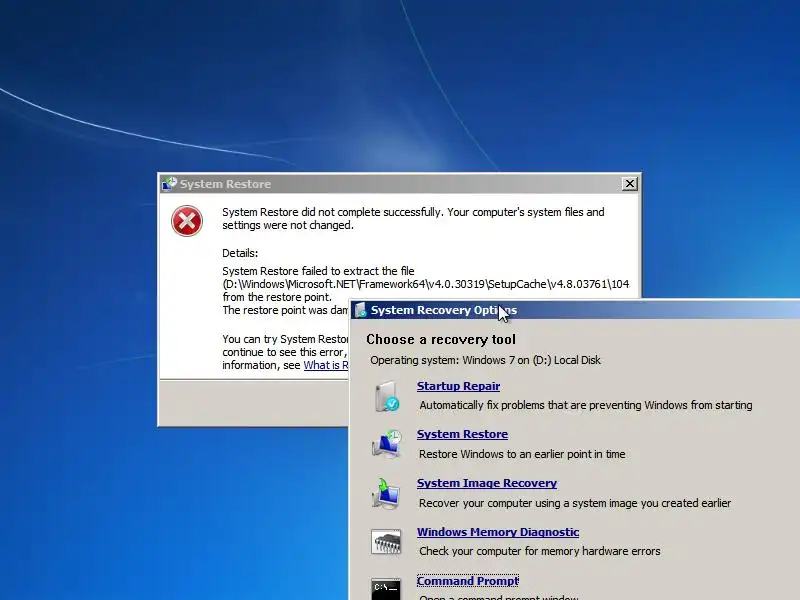The image size is (800, 600).
Task: Click 'Restore Windows to an earlier point in time' text
Action: click(x=522, y=454)
